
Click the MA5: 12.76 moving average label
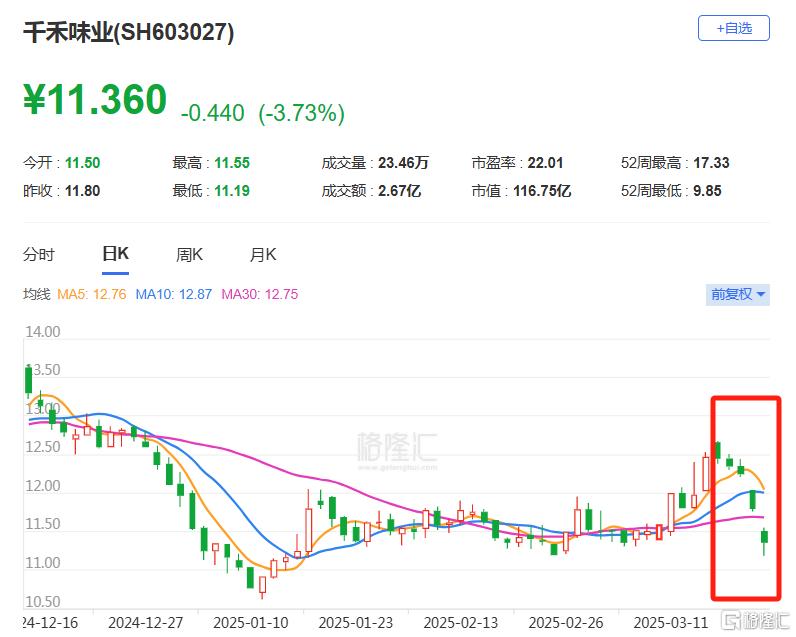91,294
